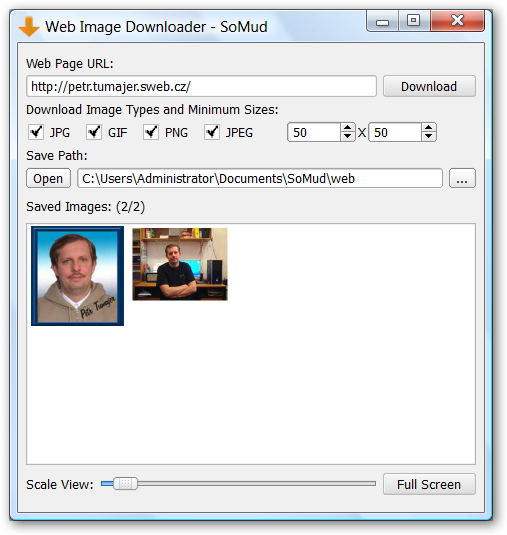Click the minimum width field showing 50
The height and width of the screenshot is (535, 507).
pos(314,132)
